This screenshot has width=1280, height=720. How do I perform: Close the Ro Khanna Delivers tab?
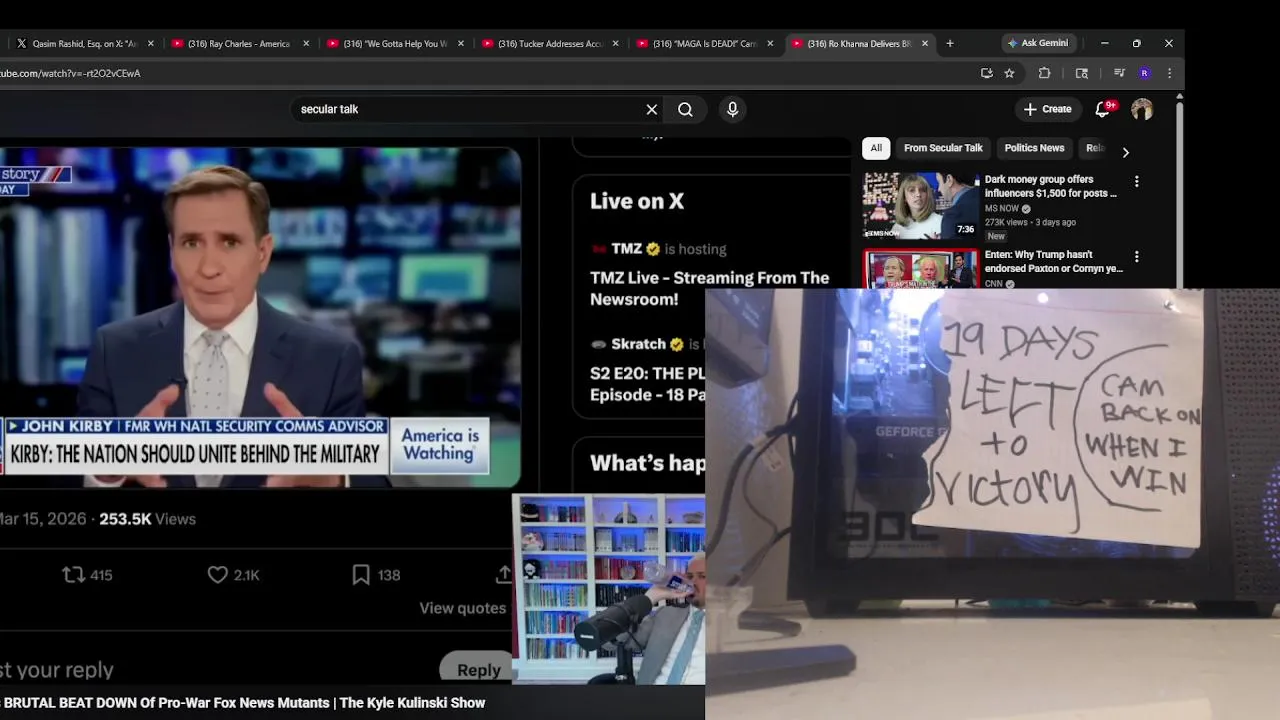click(x=925, y=43)
